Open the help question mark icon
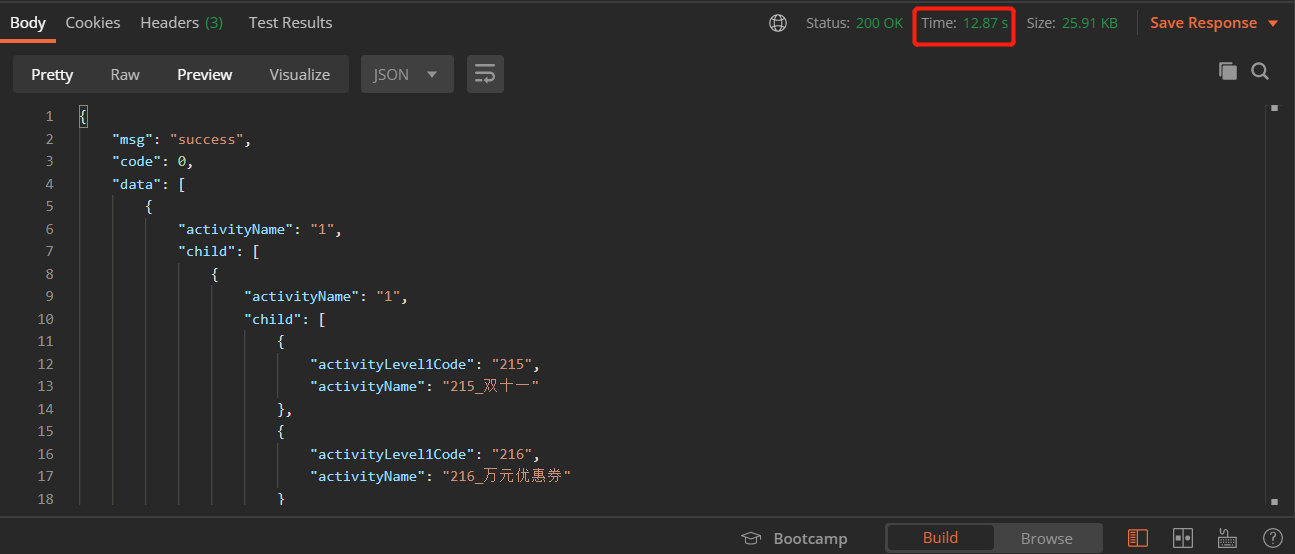1295x554 pixels. [1272, 538]
